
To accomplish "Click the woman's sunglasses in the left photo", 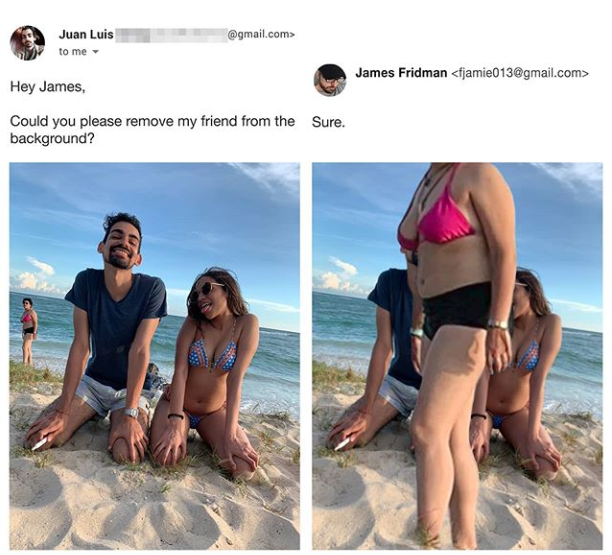I will point(206,289).
